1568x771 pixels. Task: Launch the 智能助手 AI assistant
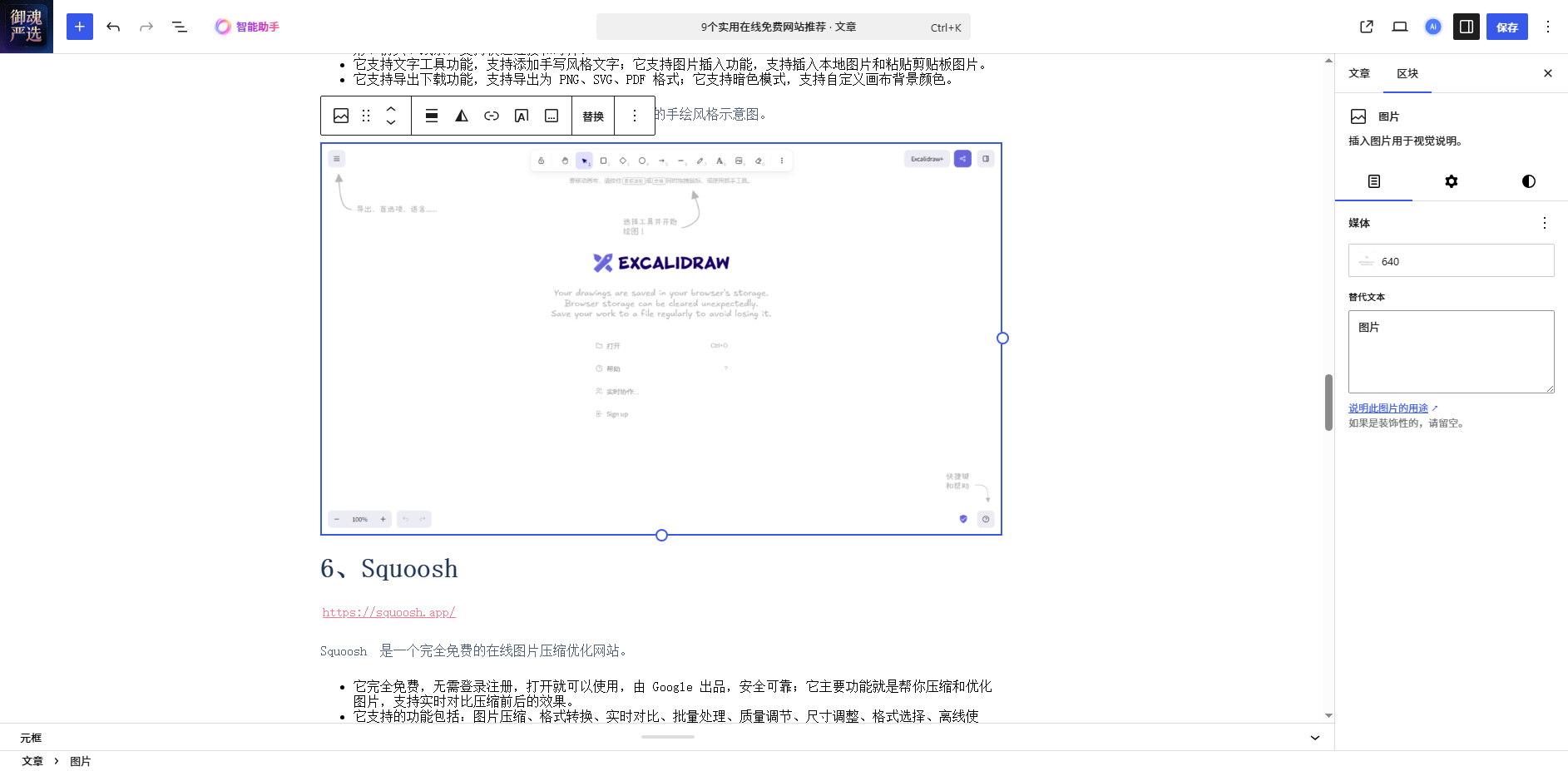click(x=247, y=27)
